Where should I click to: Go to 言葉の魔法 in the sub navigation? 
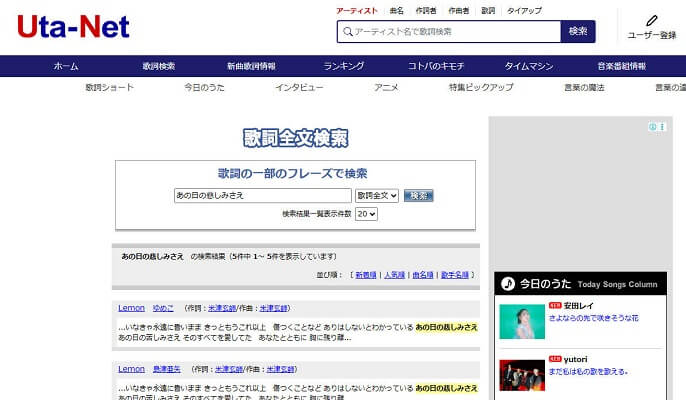click(x=584, y=88)
